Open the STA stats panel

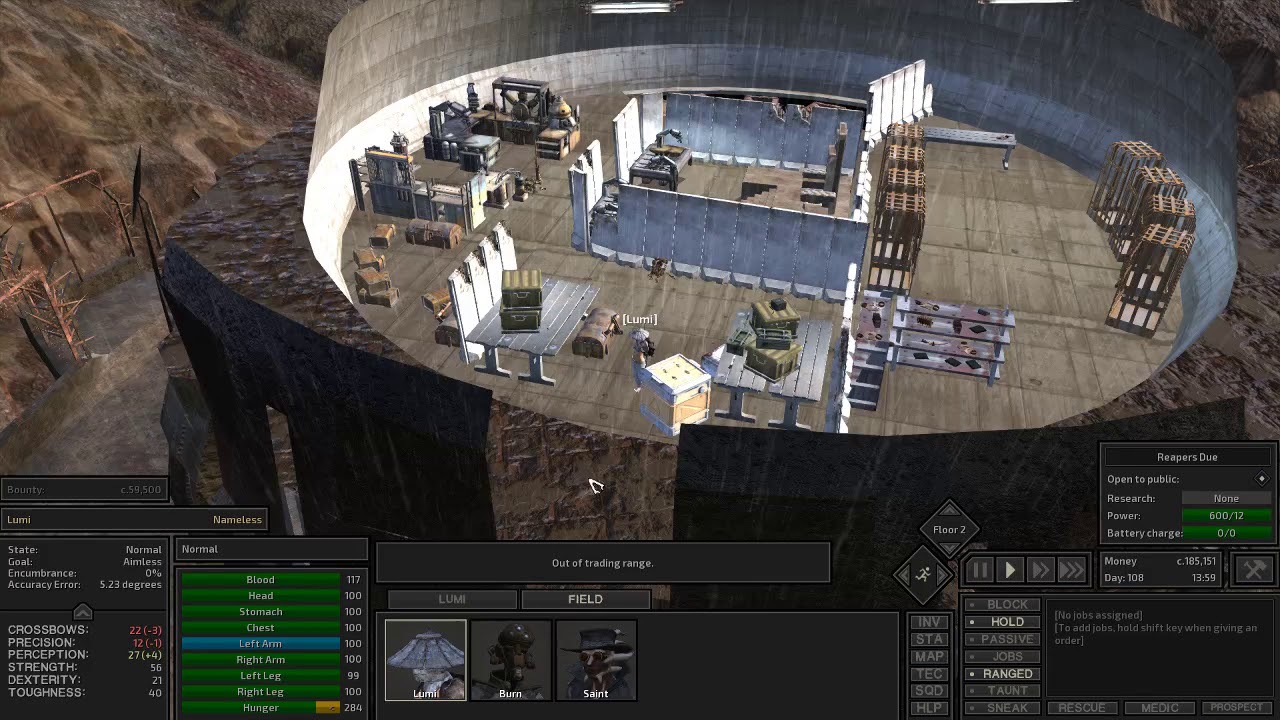pos(929,639)
